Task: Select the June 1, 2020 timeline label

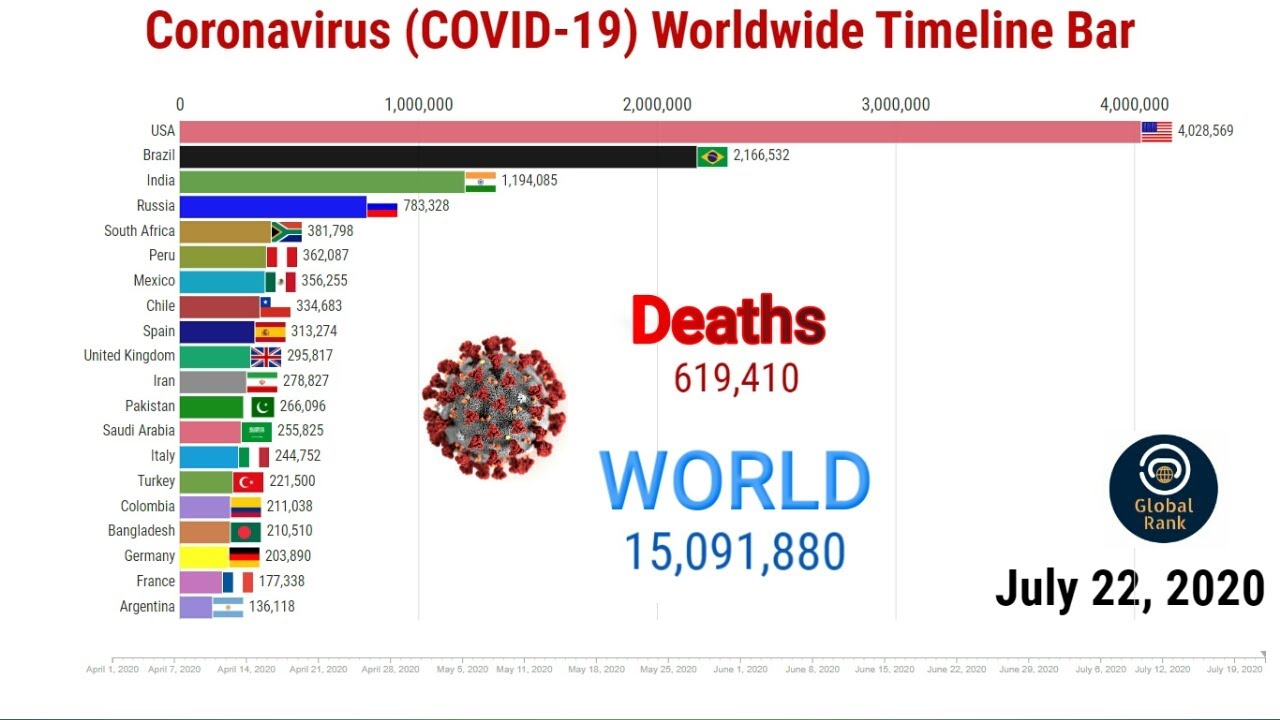Action: pos(742,669)
